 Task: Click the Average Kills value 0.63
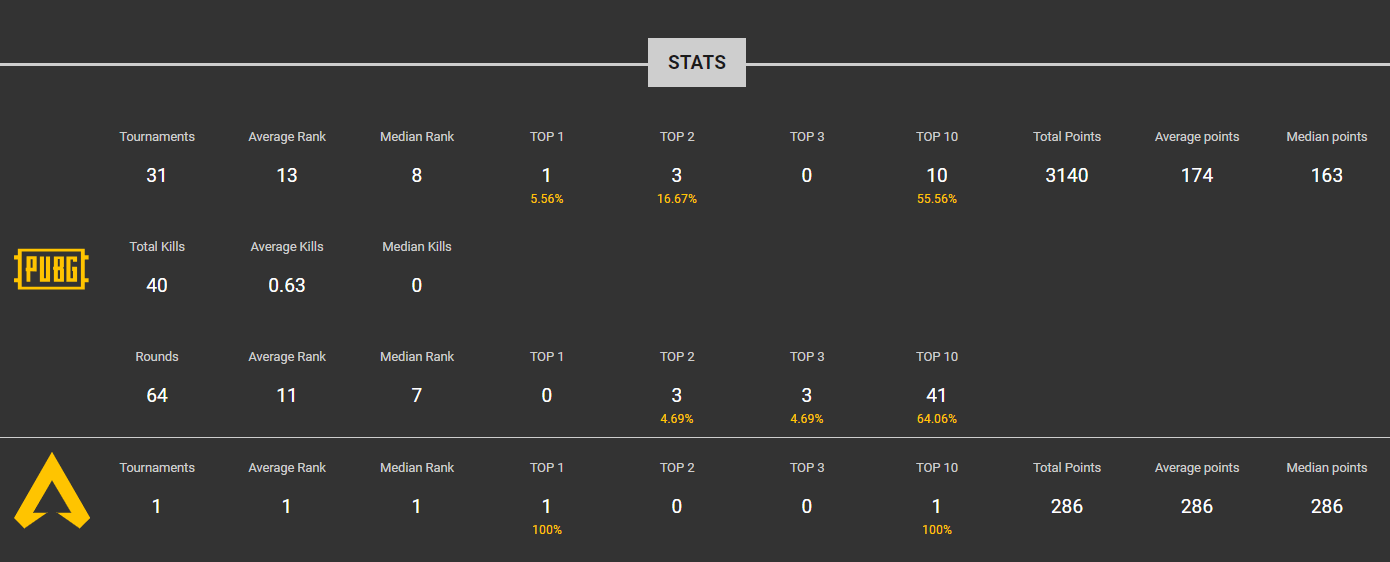(287, 285)
